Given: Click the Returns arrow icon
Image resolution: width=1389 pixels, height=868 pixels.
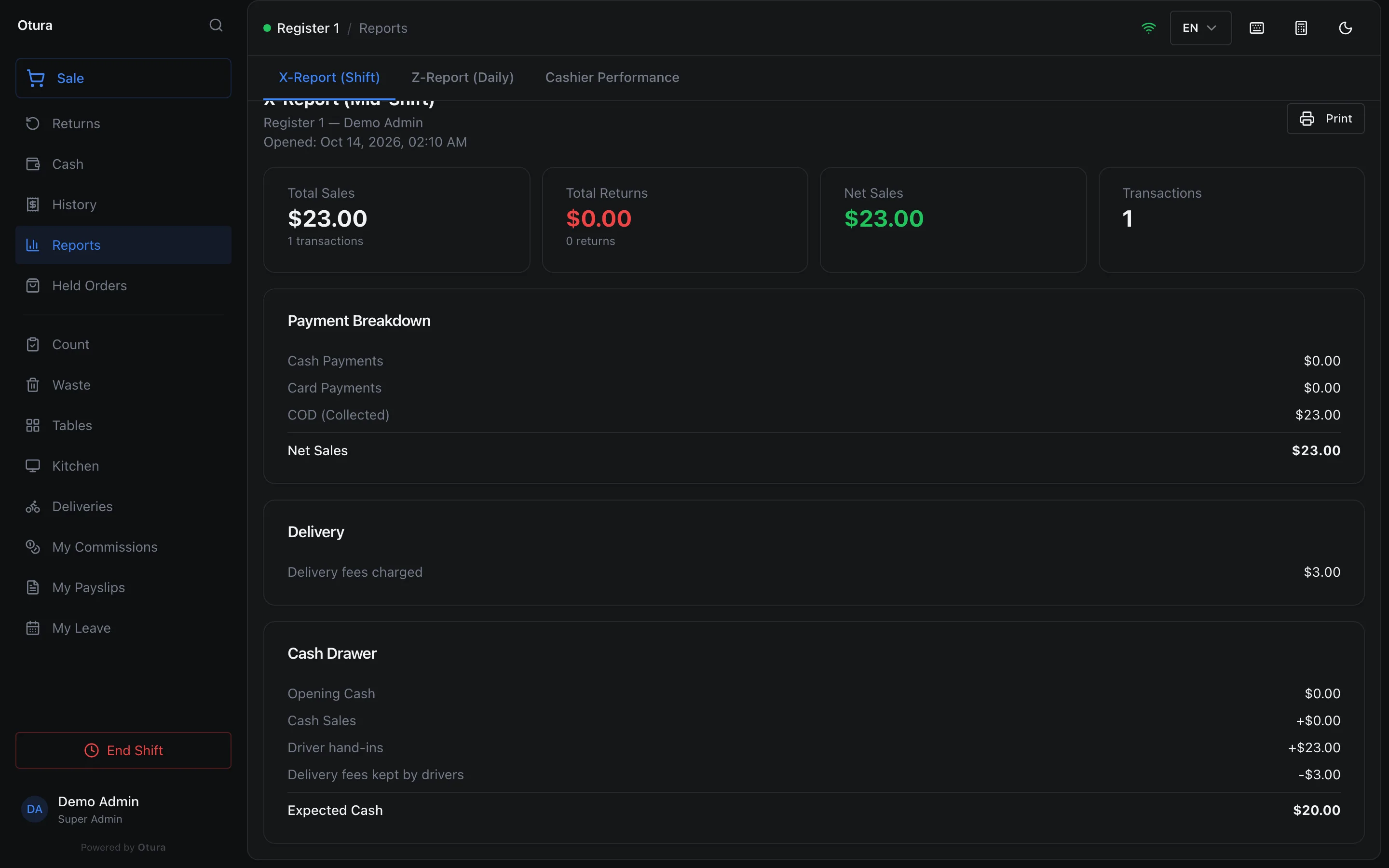Looking at the screenshot, I should [x=33, y=123].
